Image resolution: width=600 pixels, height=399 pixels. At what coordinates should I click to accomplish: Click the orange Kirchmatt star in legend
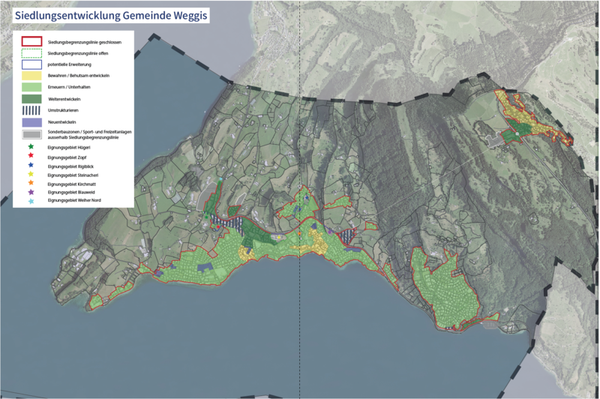pyautogui.click(x=31, y=183)
